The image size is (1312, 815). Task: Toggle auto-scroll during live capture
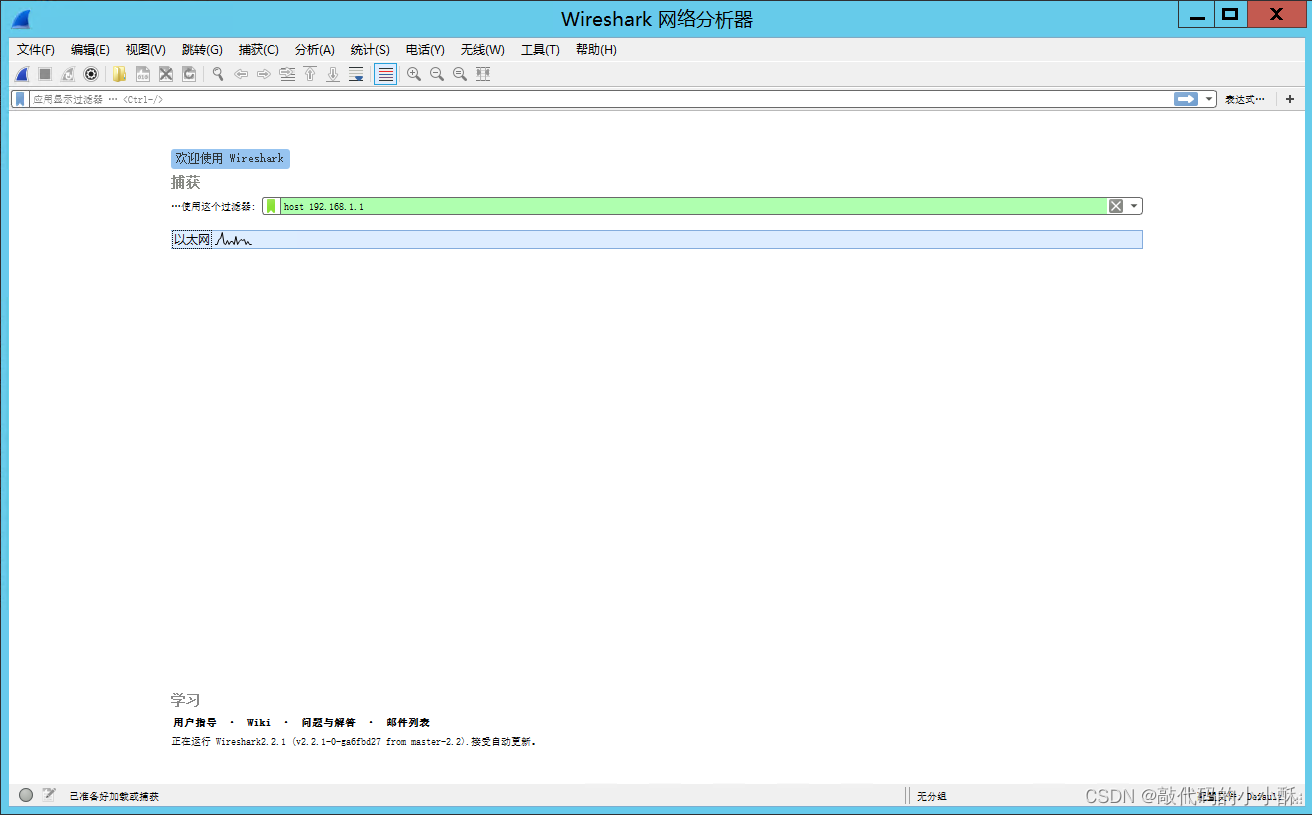(356, 74)
